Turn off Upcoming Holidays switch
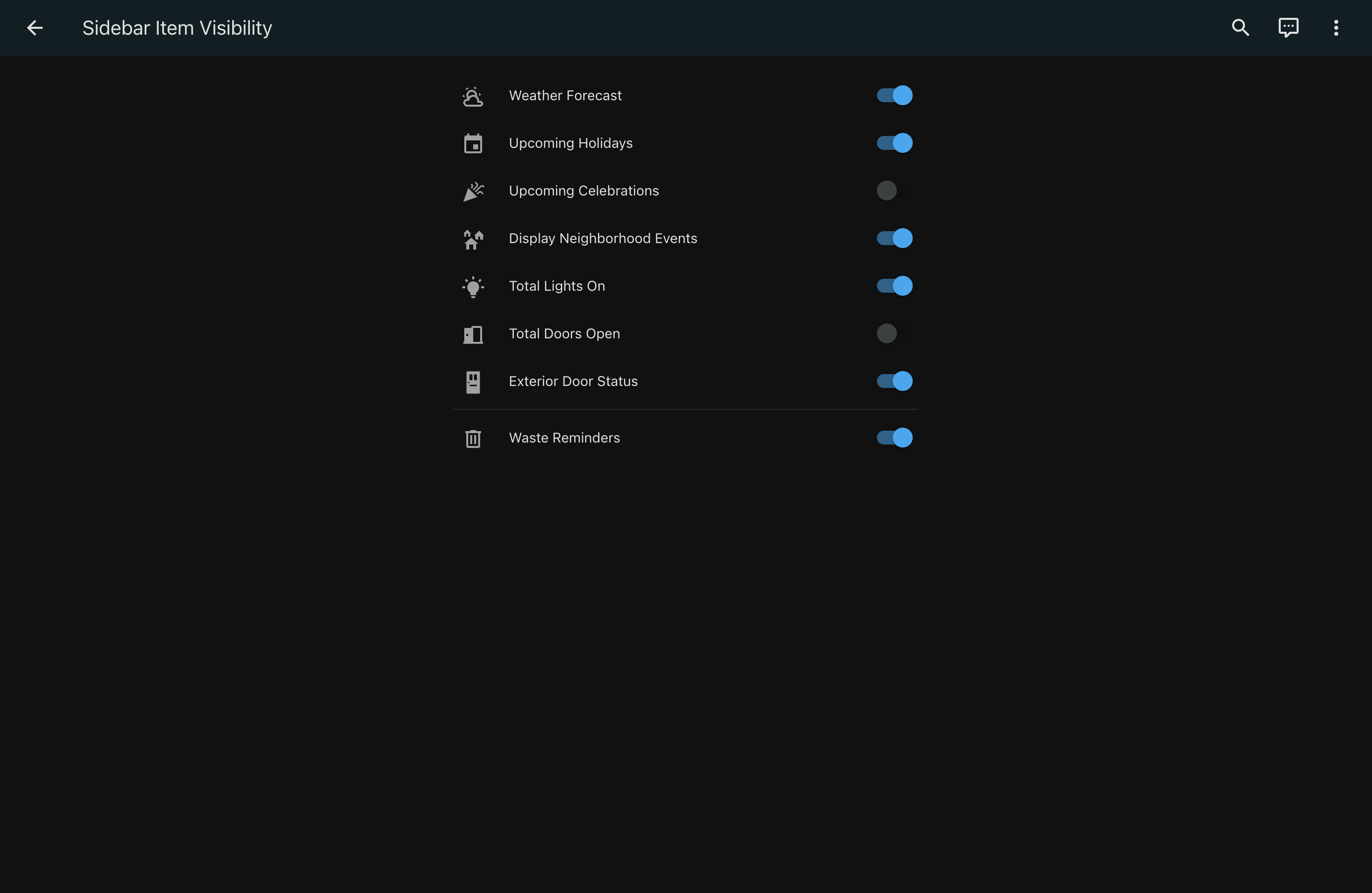This screenshot has height=893, width=1372. click(x=894, y=143)
